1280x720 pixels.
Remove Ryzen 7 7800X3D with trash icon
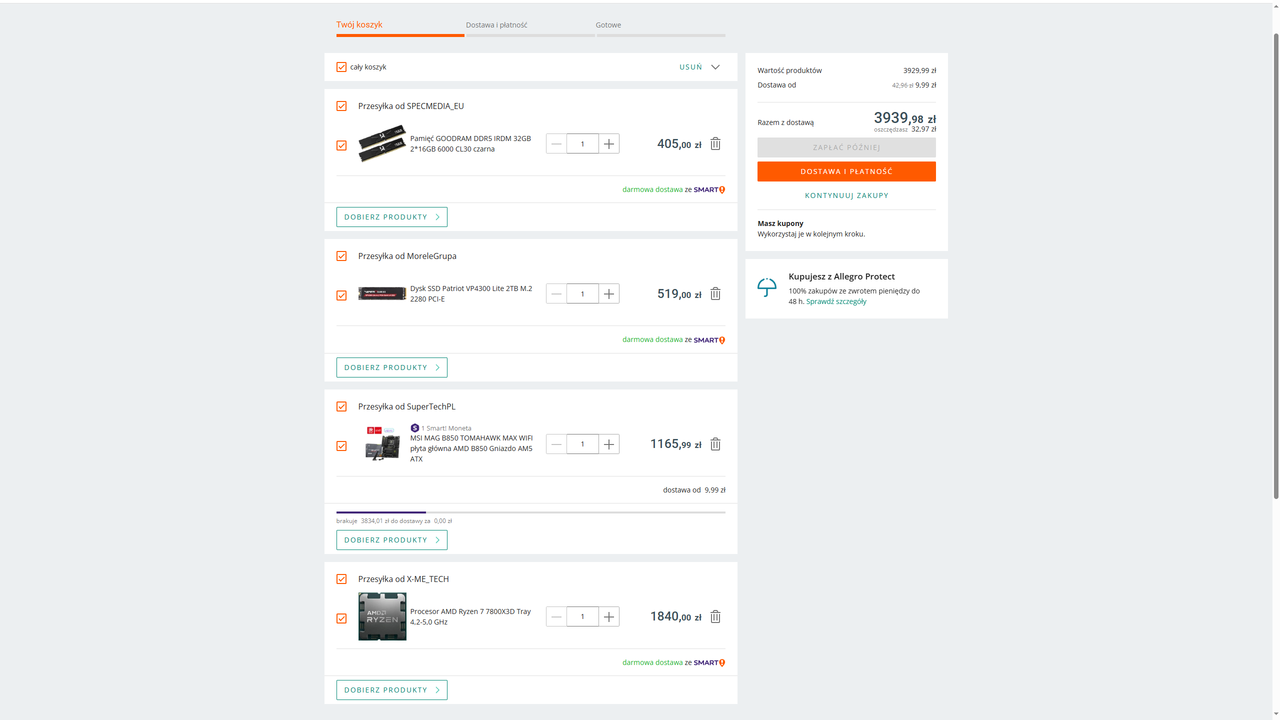(x=715, y=617)
